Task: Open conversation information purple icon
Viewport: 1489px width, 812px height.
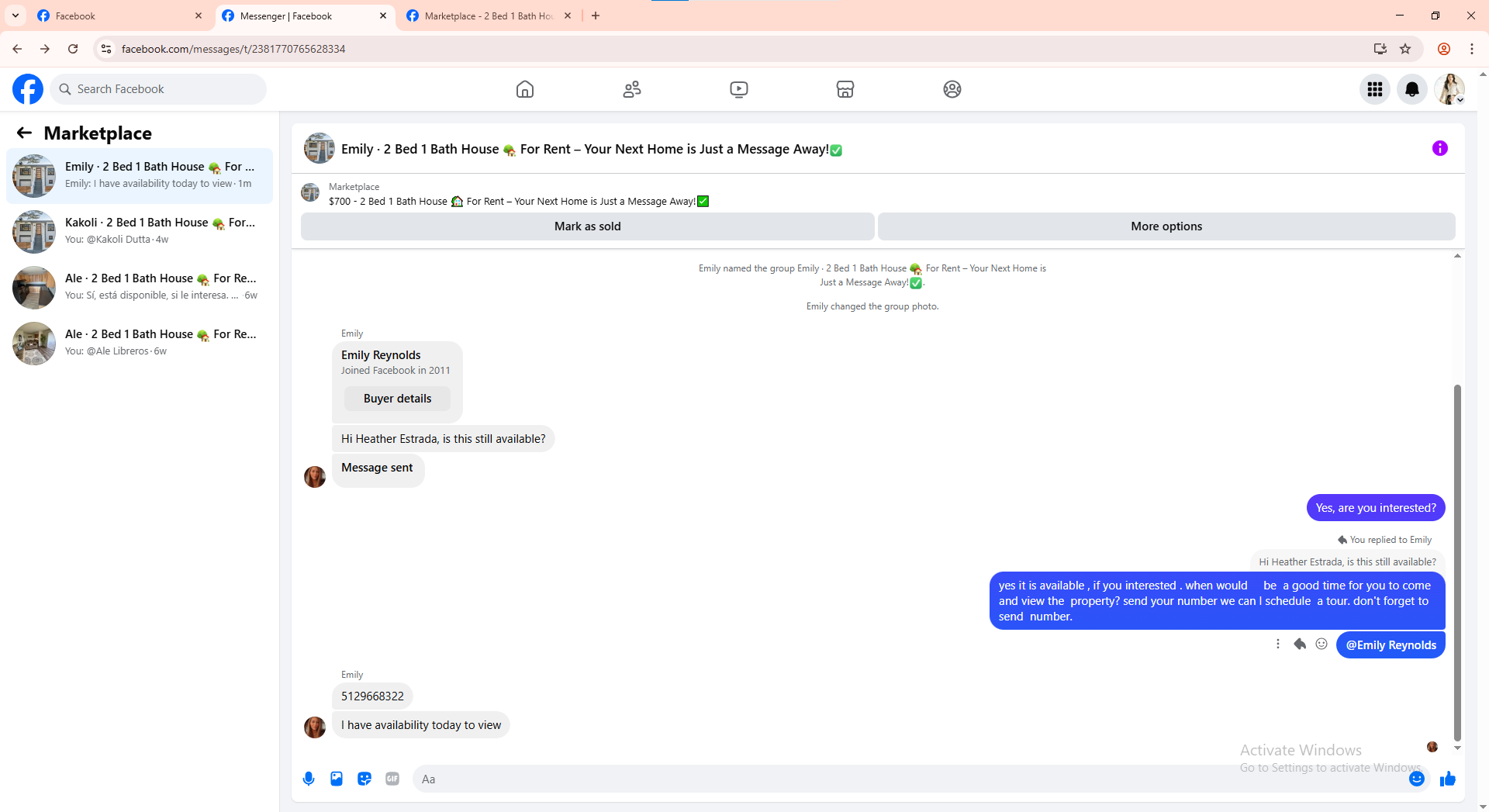Action: click(x=1440, y=148)
